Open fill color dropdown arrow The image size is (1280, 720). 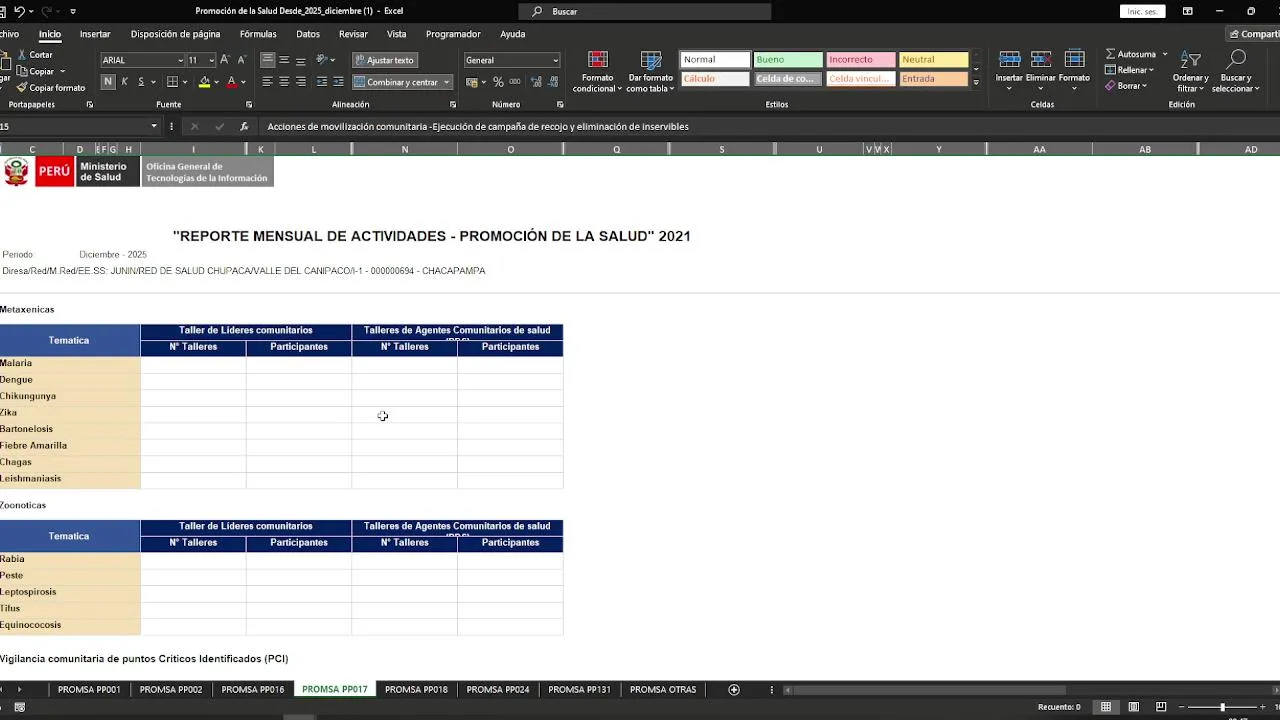(217, 82)
